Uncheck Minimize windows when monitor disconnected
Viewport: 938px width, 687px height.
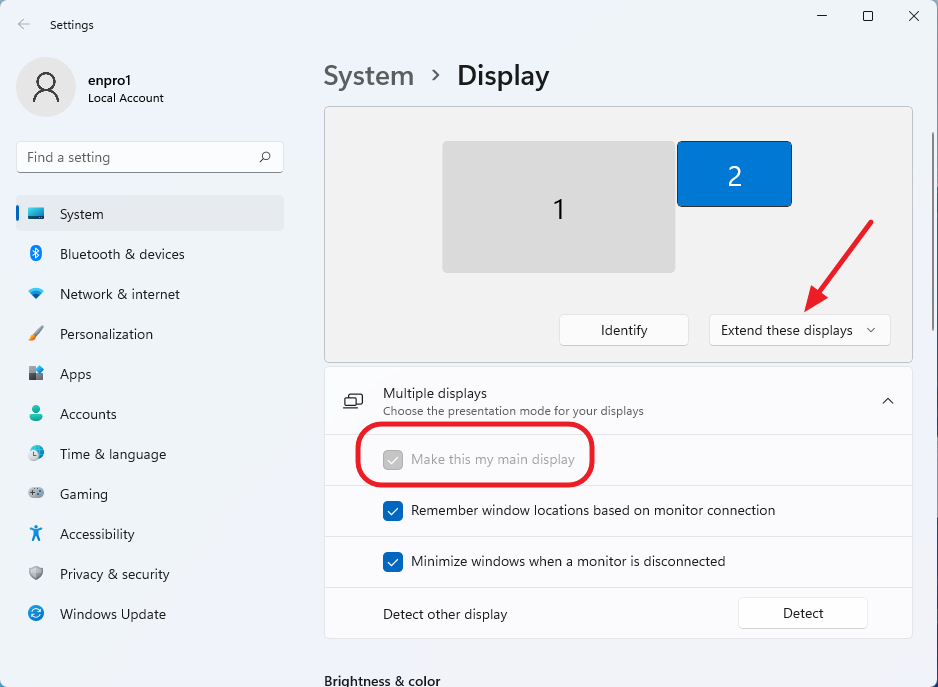point(393,561)
